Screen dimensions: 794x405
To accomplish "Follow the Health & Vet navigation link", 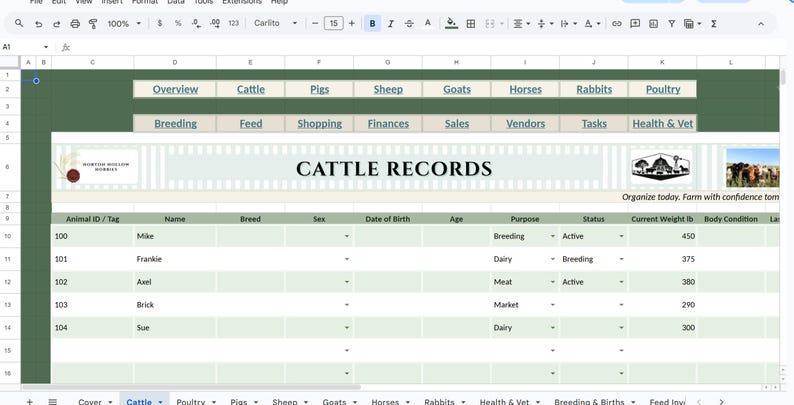I will click(662, 124).
